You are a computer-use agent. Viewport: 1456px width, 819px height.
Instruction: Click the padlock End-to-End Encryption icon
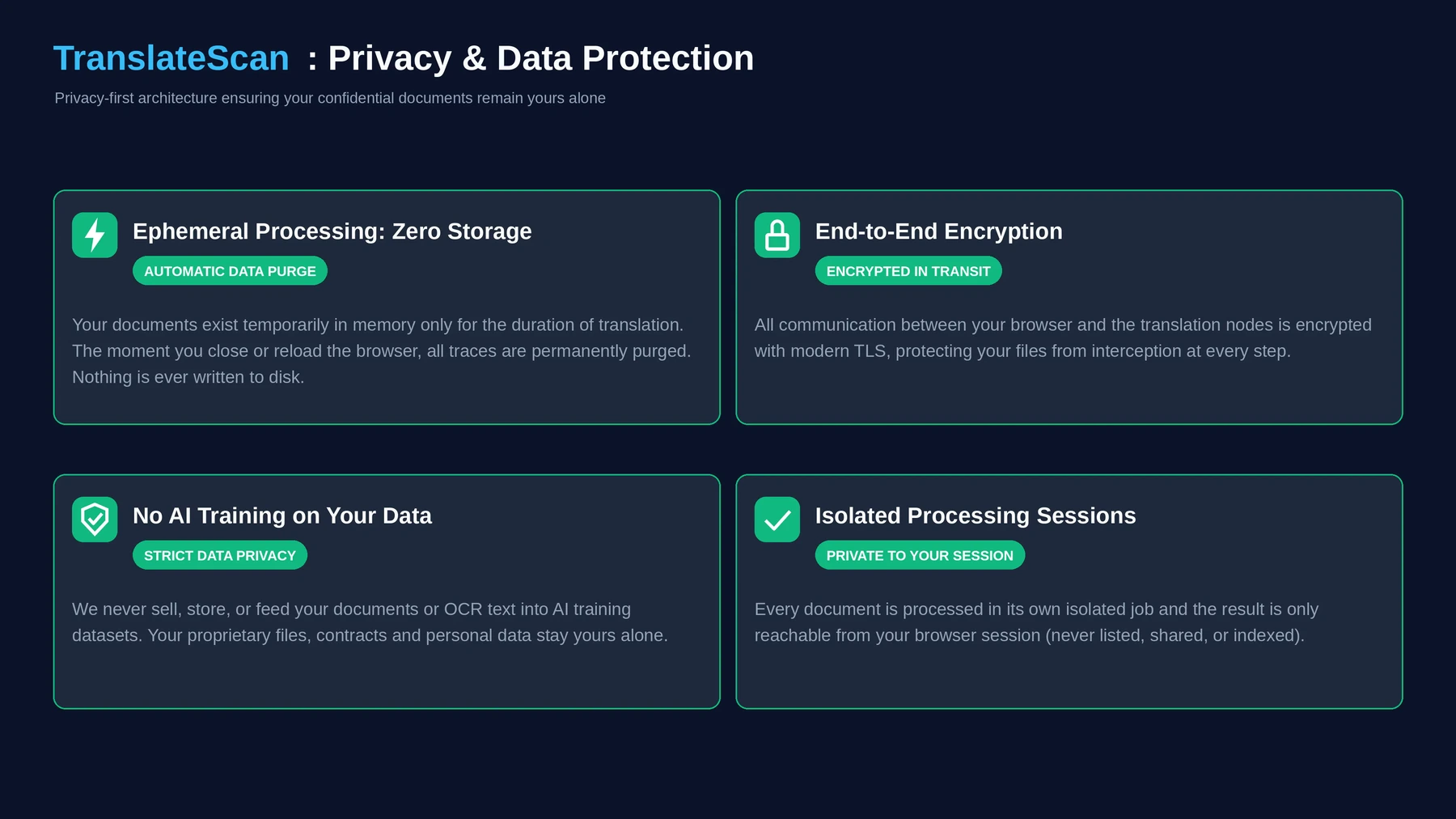(777, 235)
